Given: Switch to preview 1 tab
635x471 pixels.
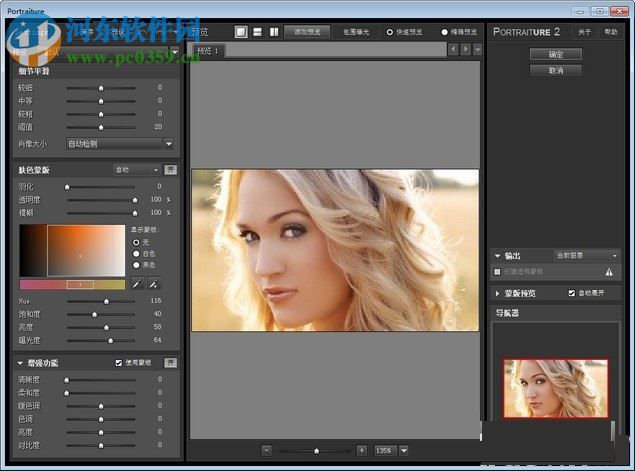Looking at the screenshot, I should (208, 51).
